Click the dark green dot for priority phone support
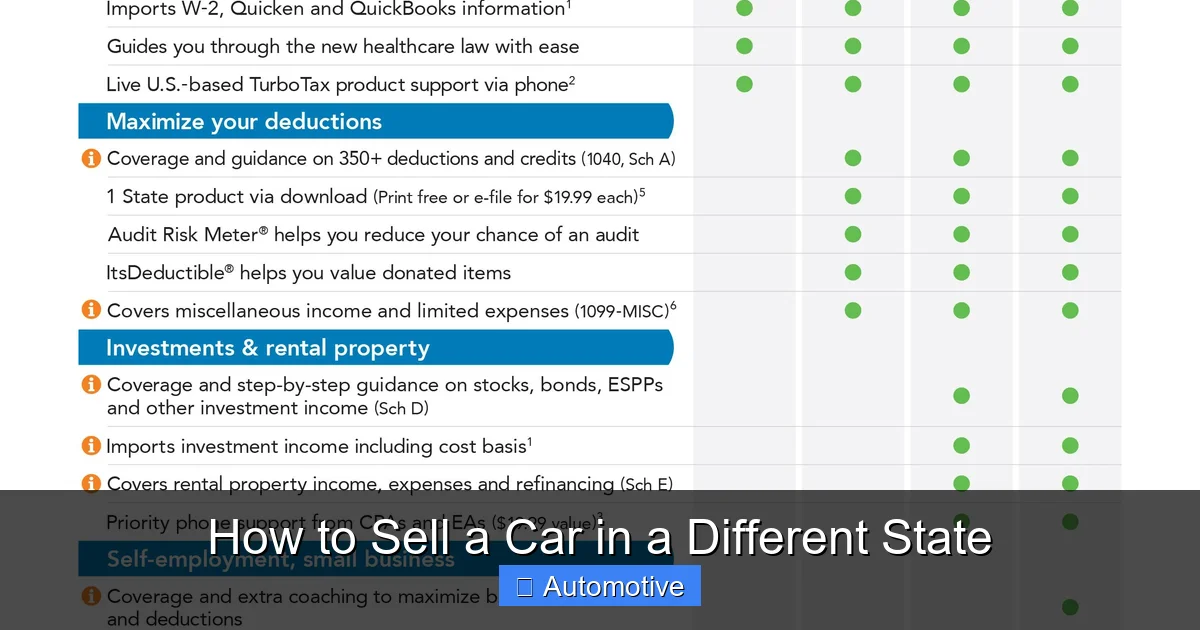Image resolution: width=1200 pixels, height=630 pixels. click(x=1070, y=521)
